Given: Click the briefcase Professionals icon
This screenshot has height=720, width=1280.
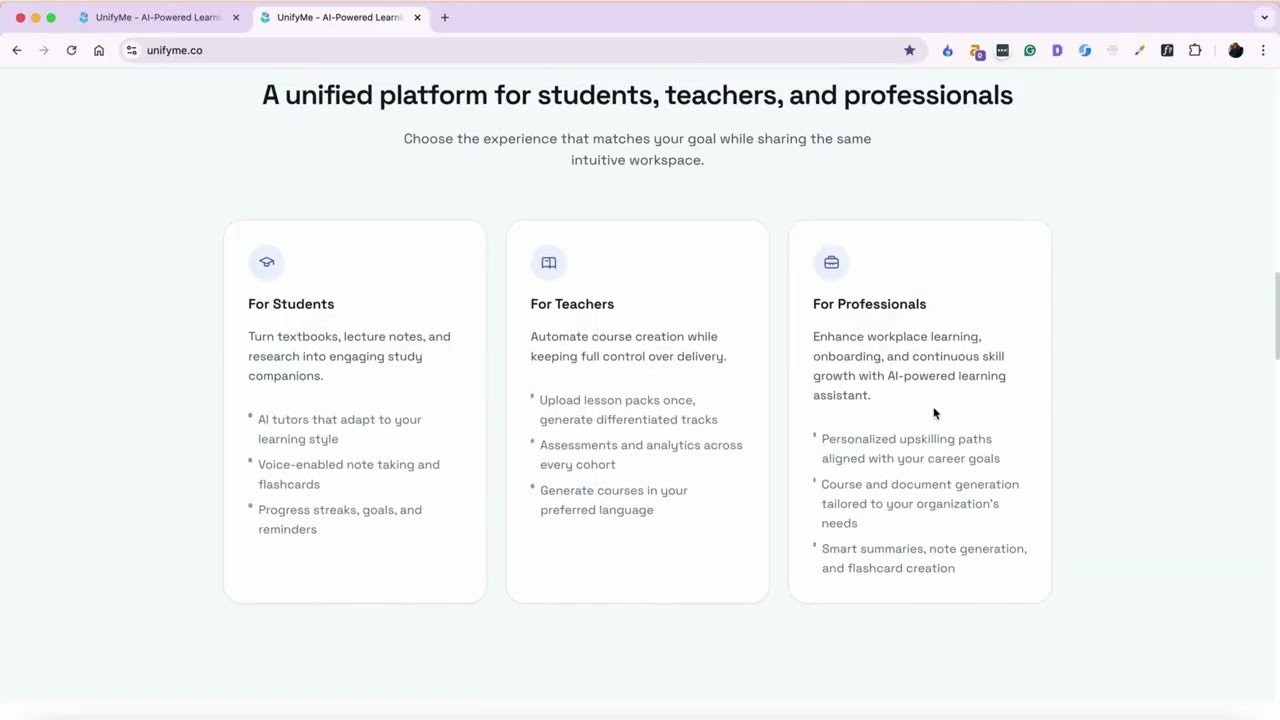Looking at the screenshot, I should tap(831, 263).
